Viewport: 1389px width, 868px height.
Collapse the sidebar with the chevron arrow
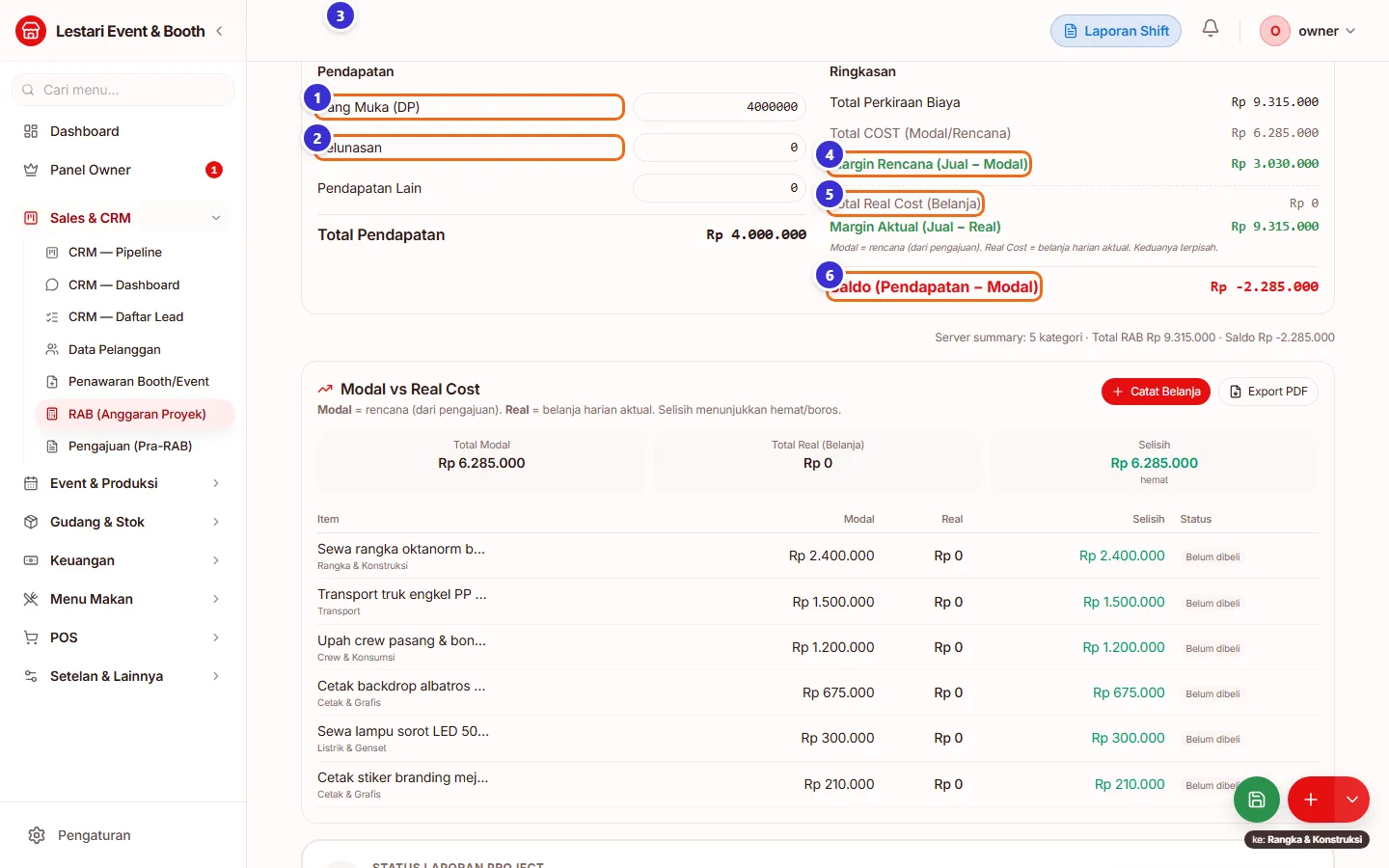pos(219,31)
